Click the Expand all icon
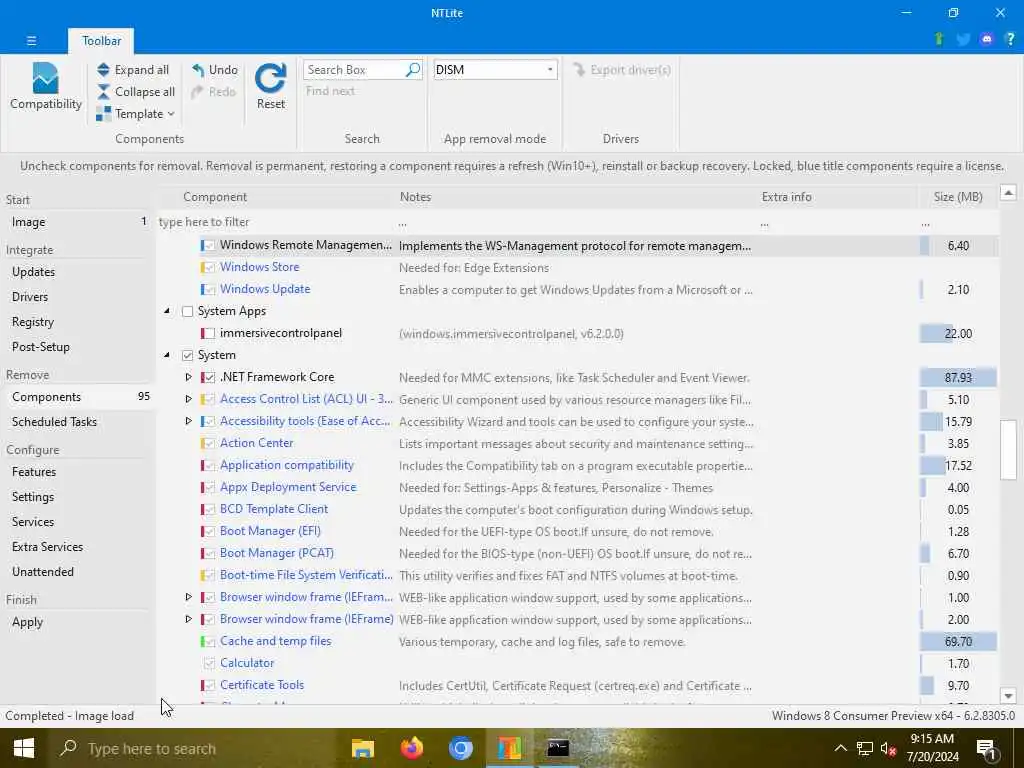The width and height of the screenshot is (1024, 768). click(x=103, y=69)
